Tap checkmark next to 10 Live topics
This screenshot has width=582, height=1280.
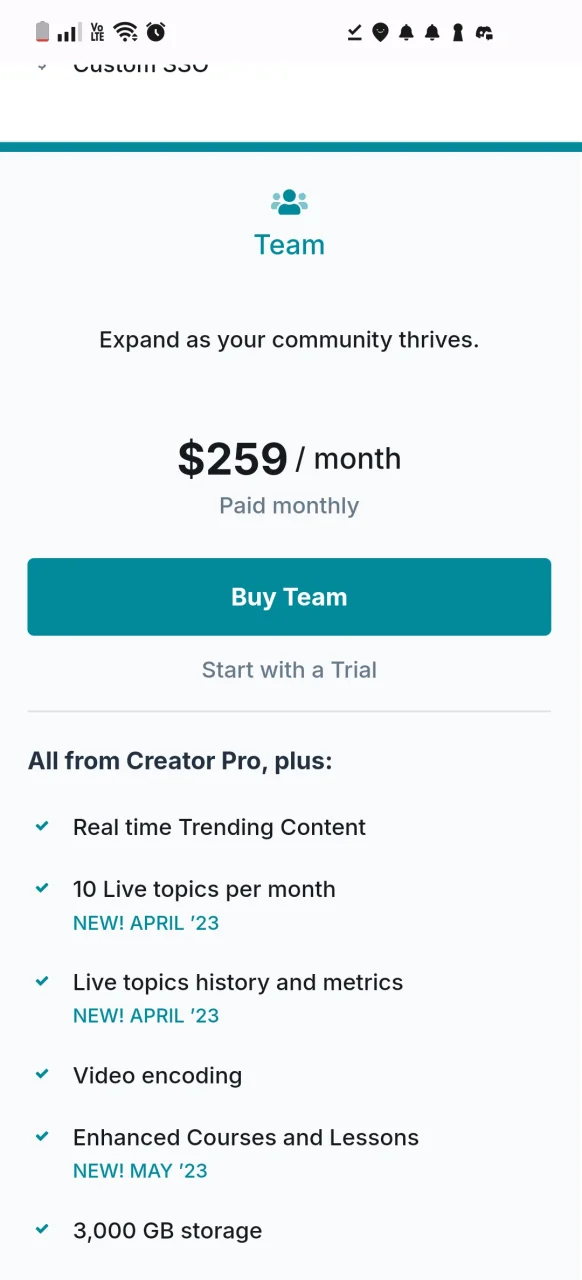pyautogui.click(x=42, y=888)
